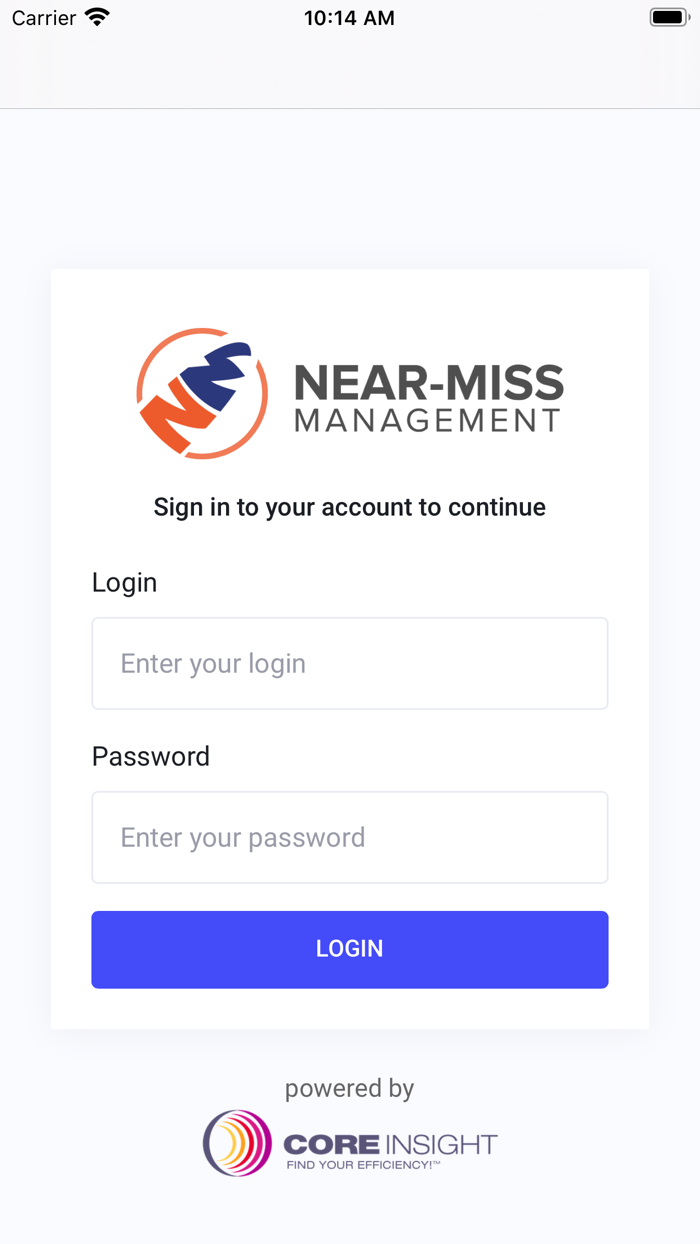
Task: Tap the Carrier label in status bar
Action: point(44,18)
